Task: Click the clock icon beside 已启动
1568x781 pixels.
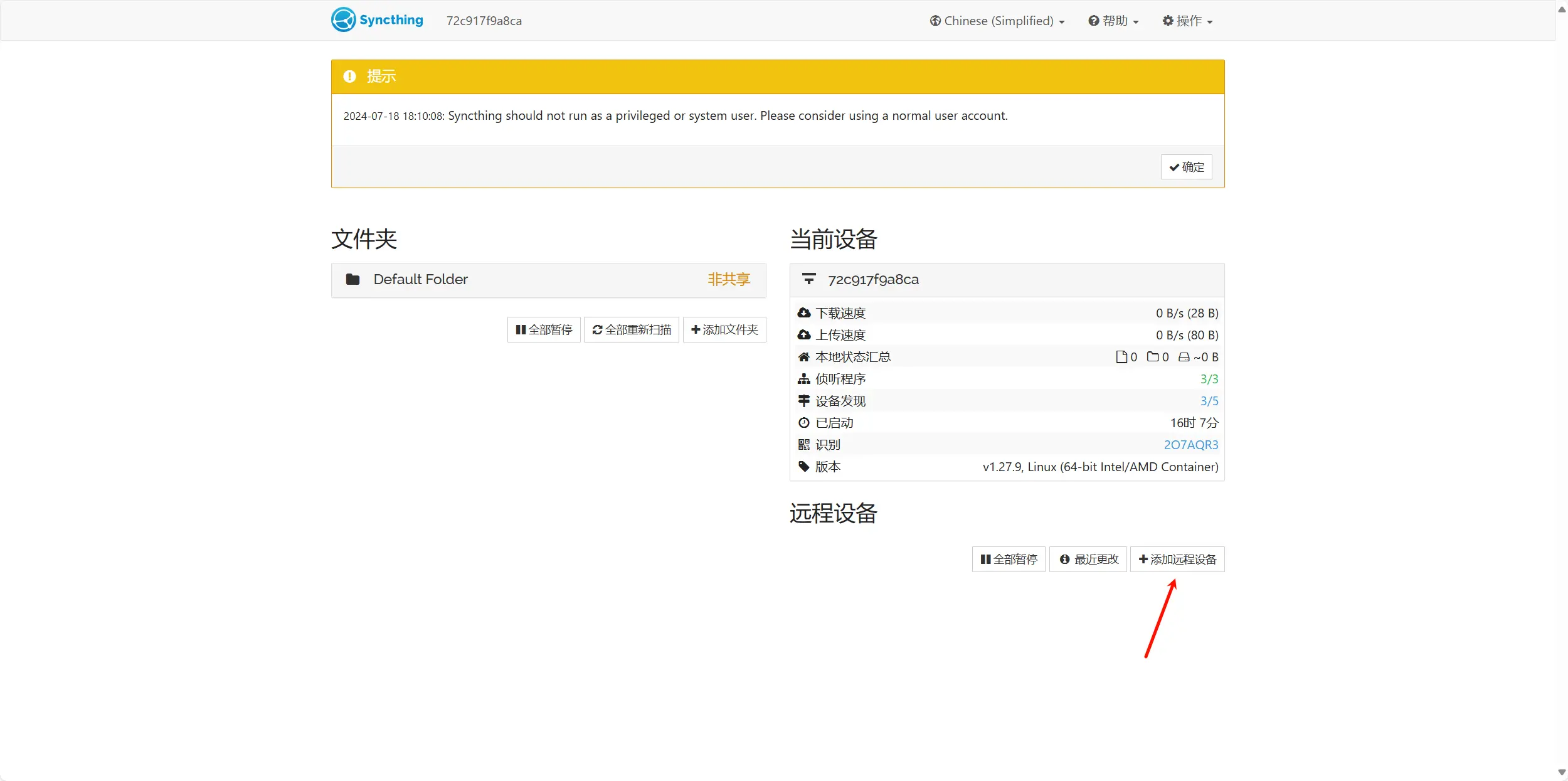Action: coord(803,423)
